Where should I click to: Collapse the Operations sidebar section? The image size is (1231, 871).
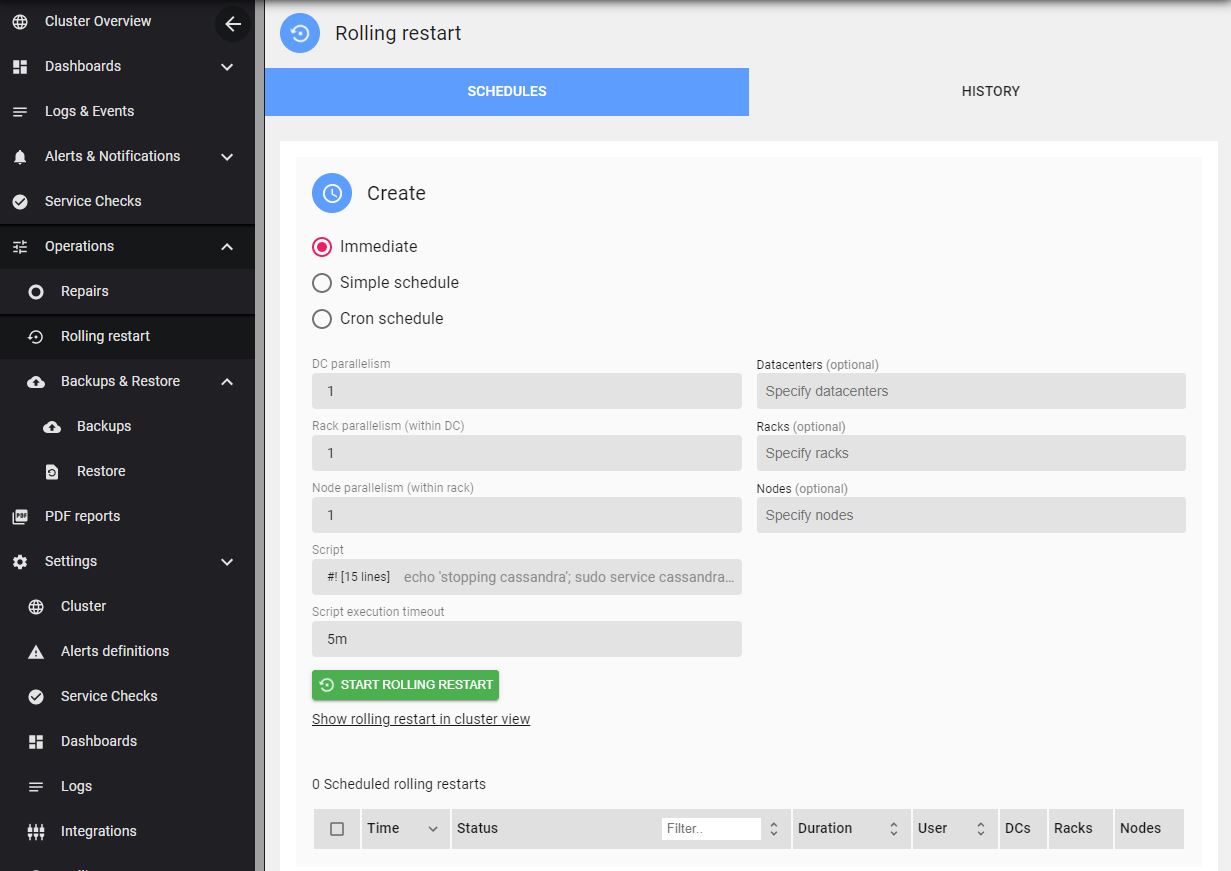coord(227,246)
